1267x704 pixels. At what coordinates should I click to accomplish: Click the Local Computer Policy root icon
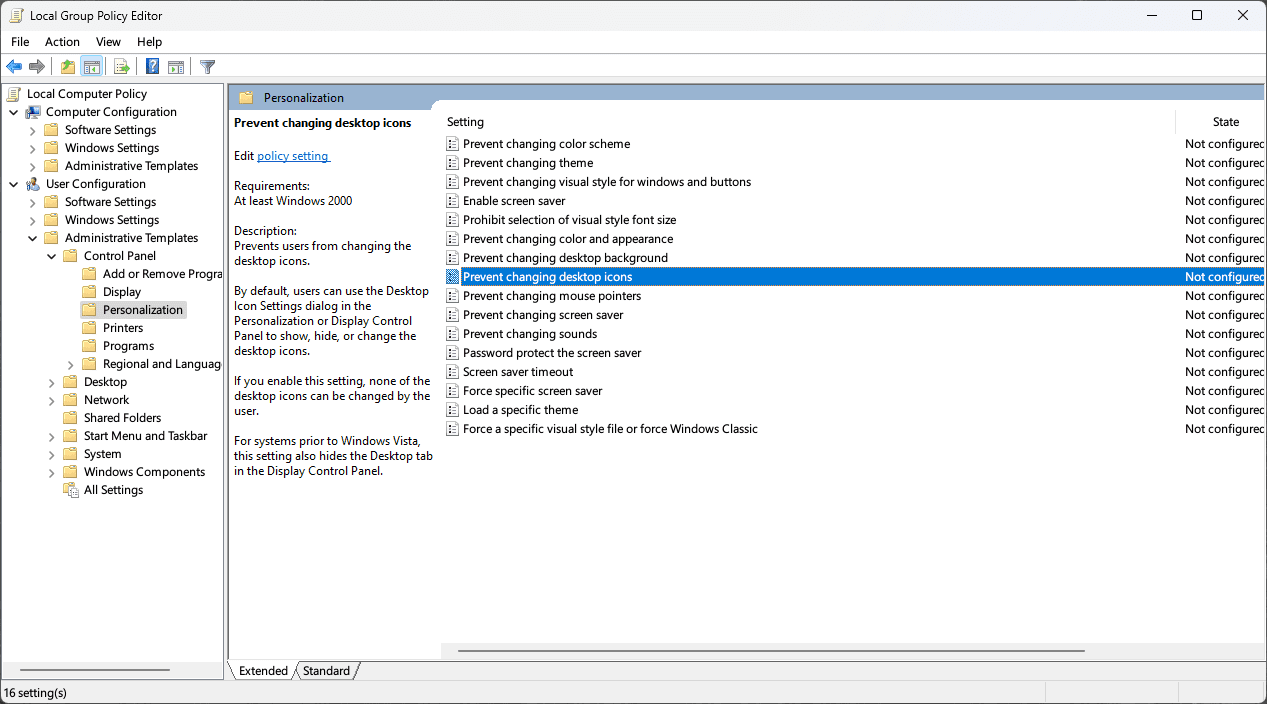[14, 94]
